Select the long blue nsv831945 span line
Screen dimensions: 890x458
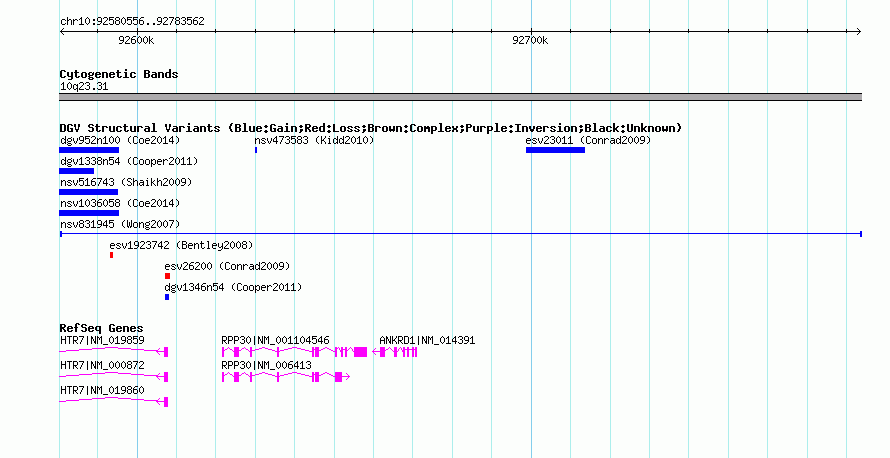[461, 234]
